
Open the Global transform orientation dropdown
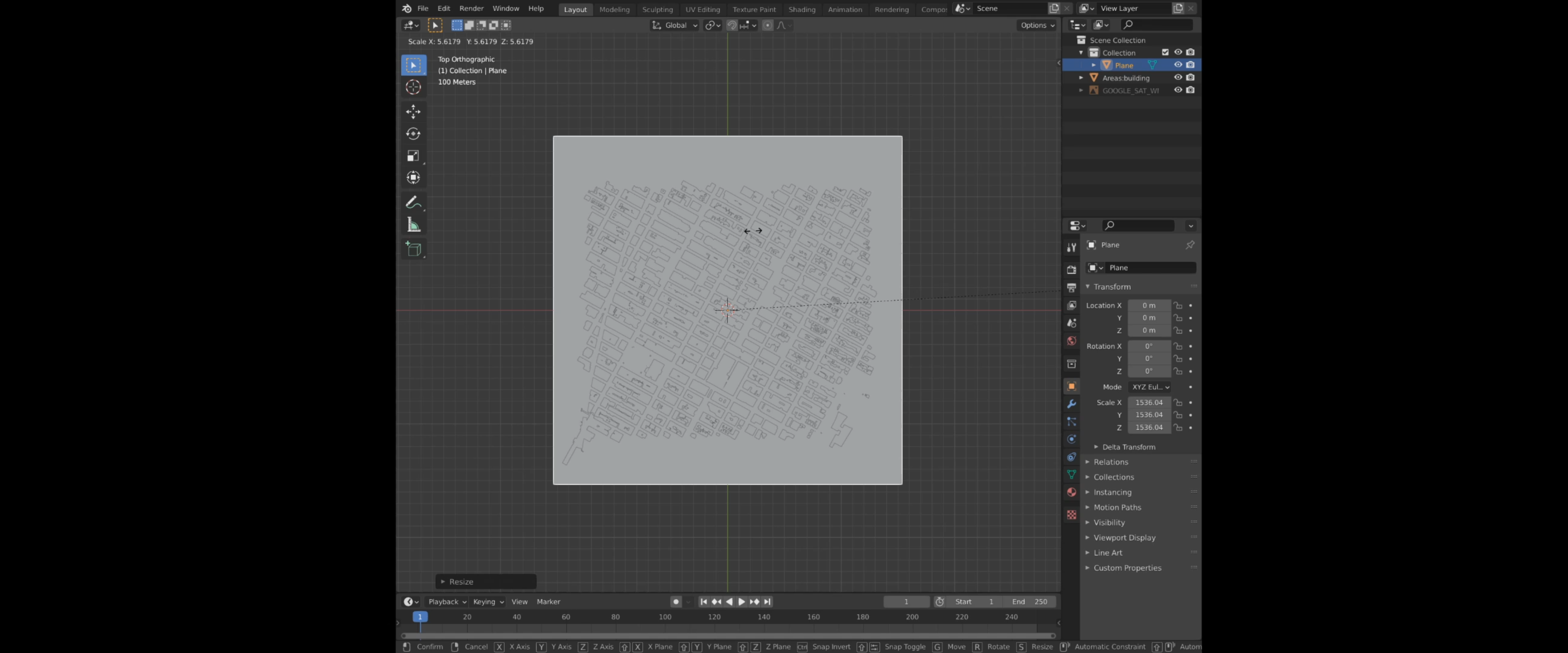point(675,25)
